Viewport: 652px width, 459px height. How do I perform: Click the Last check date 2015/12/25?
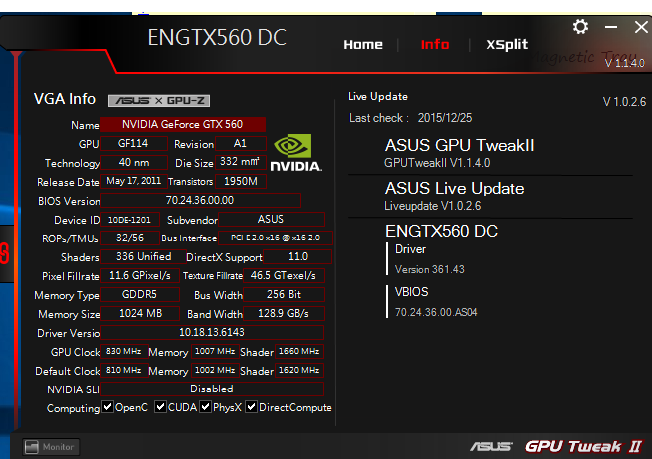(x=445, y=118)
